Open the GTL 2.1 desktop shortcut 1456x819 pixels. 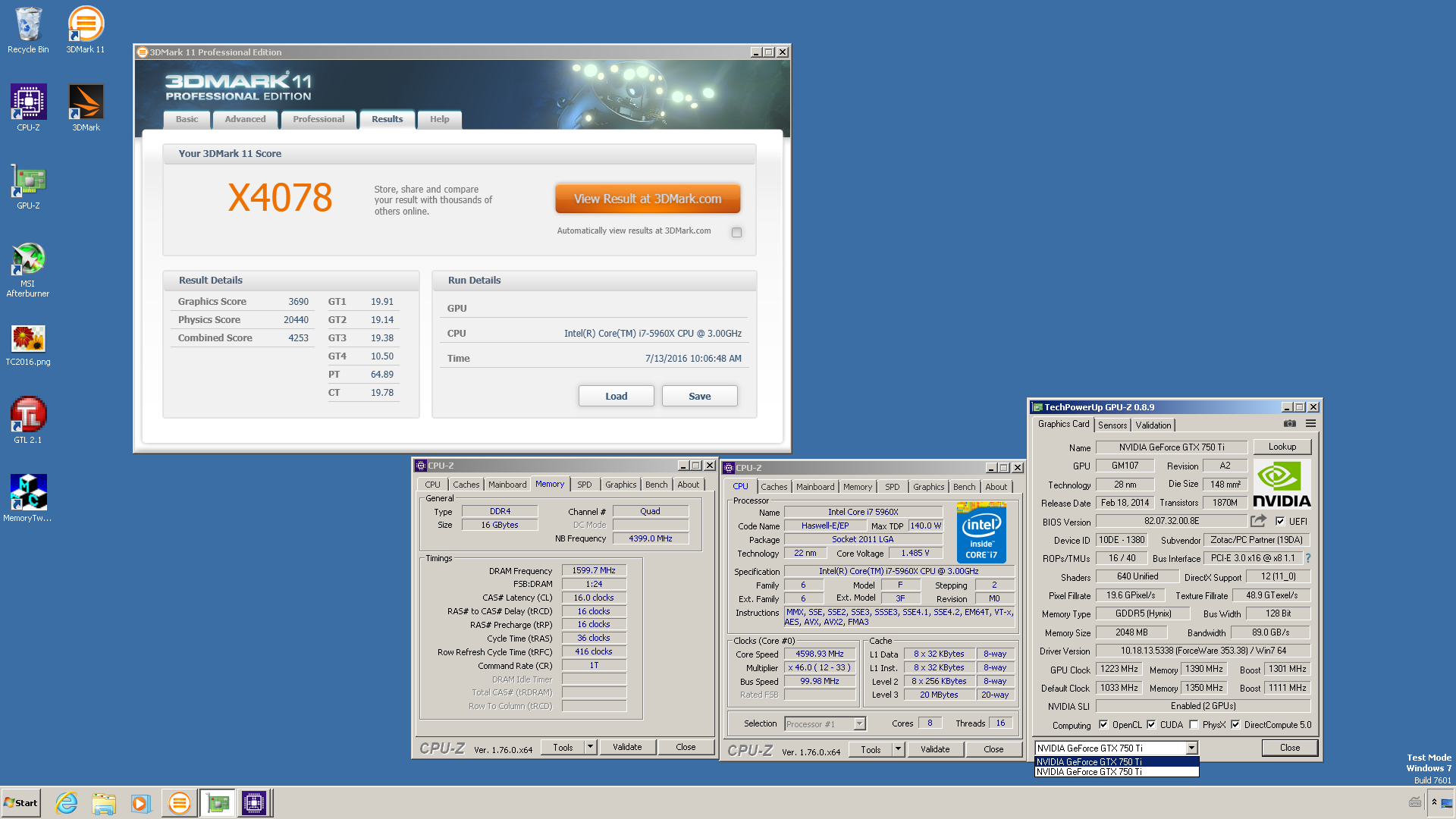(28, 419)
